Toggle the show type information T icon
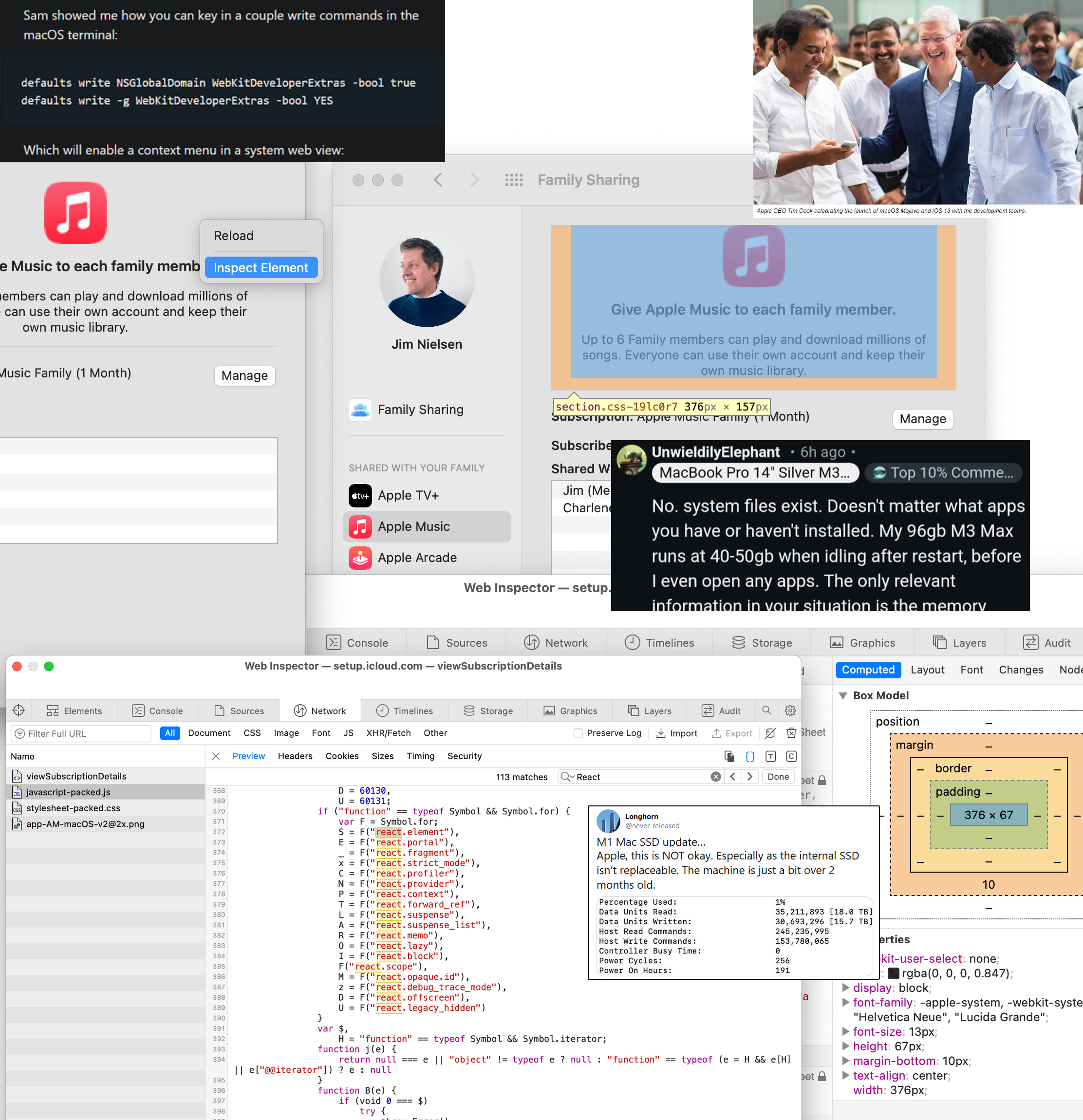 point(770,757)
